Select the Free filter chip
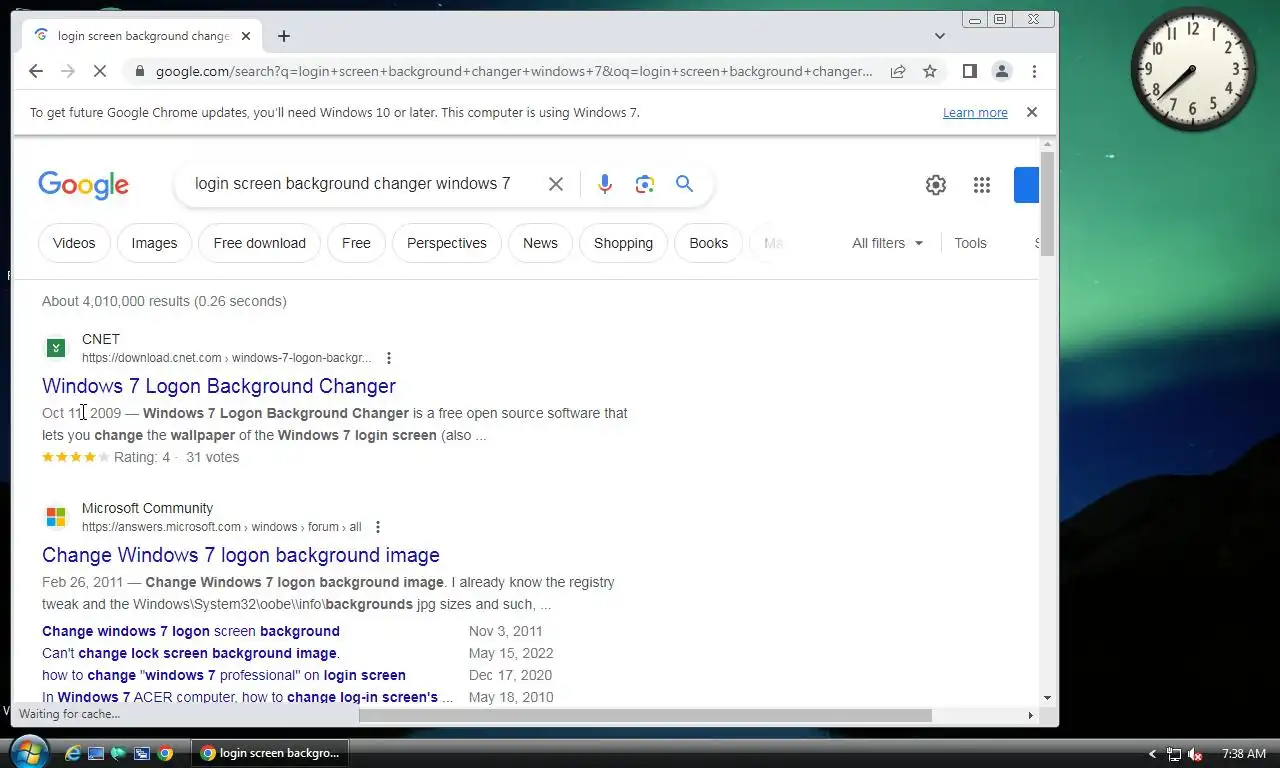This screenshot has width=1280, height=768. pyautogui.click(x=356, y=243)
